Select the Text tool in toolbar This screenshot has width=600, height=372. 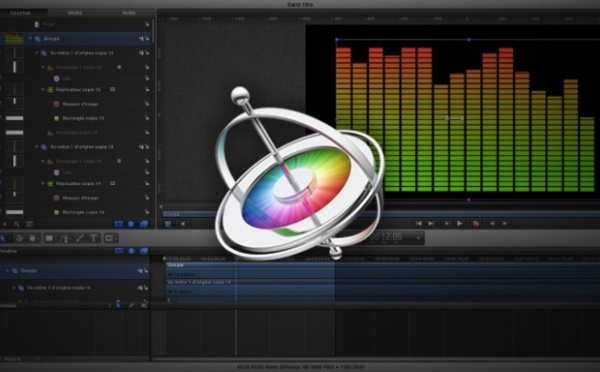(93, 238)
